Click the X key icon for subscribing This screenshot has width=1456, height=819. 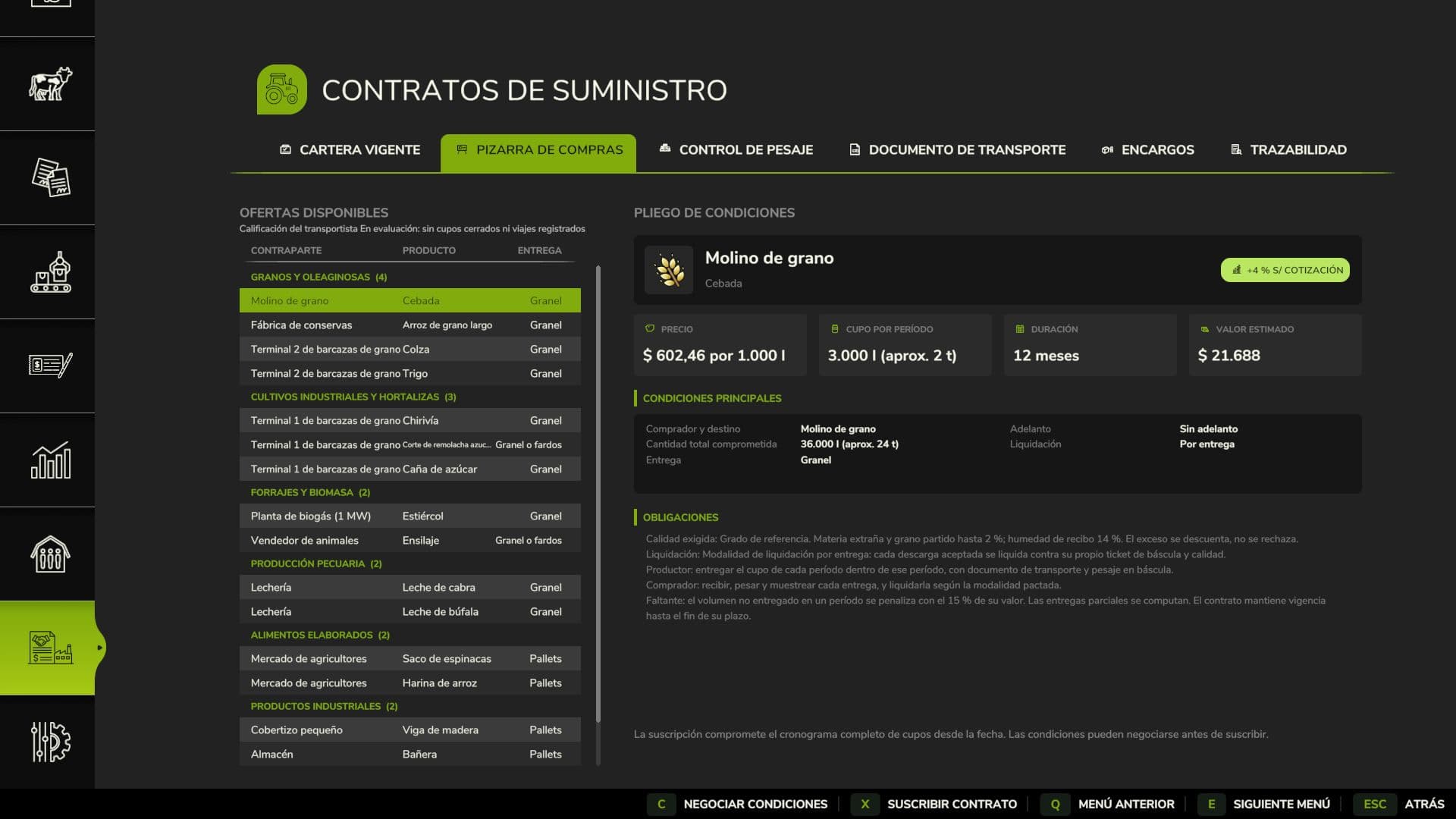[x=865, y=804]
